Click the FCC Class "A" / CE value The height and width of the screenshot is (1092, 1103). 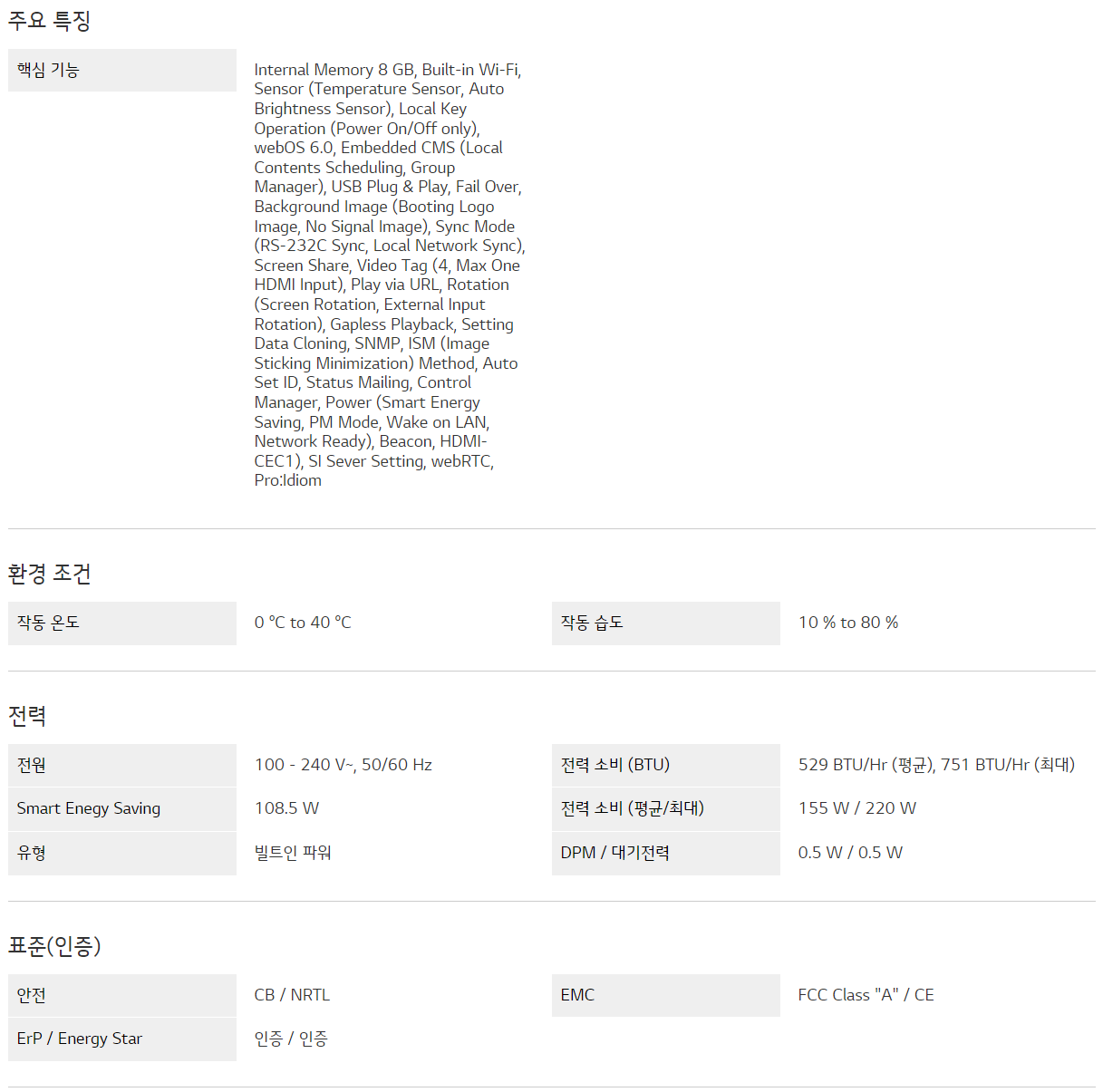pos(866,995)
